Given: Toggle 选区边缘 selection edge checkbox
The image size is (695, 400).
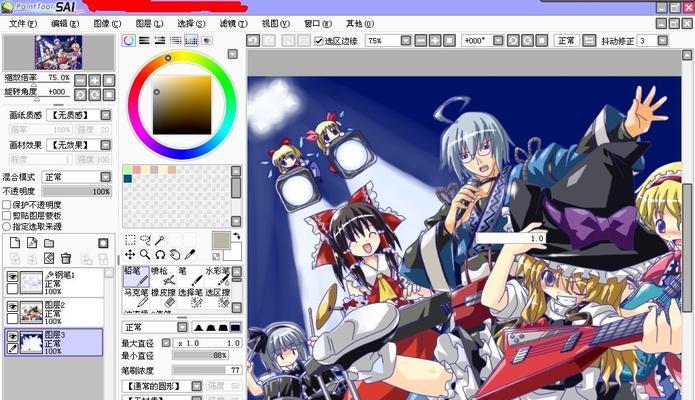Looking at the screenshot, I should tap(318, 41).
